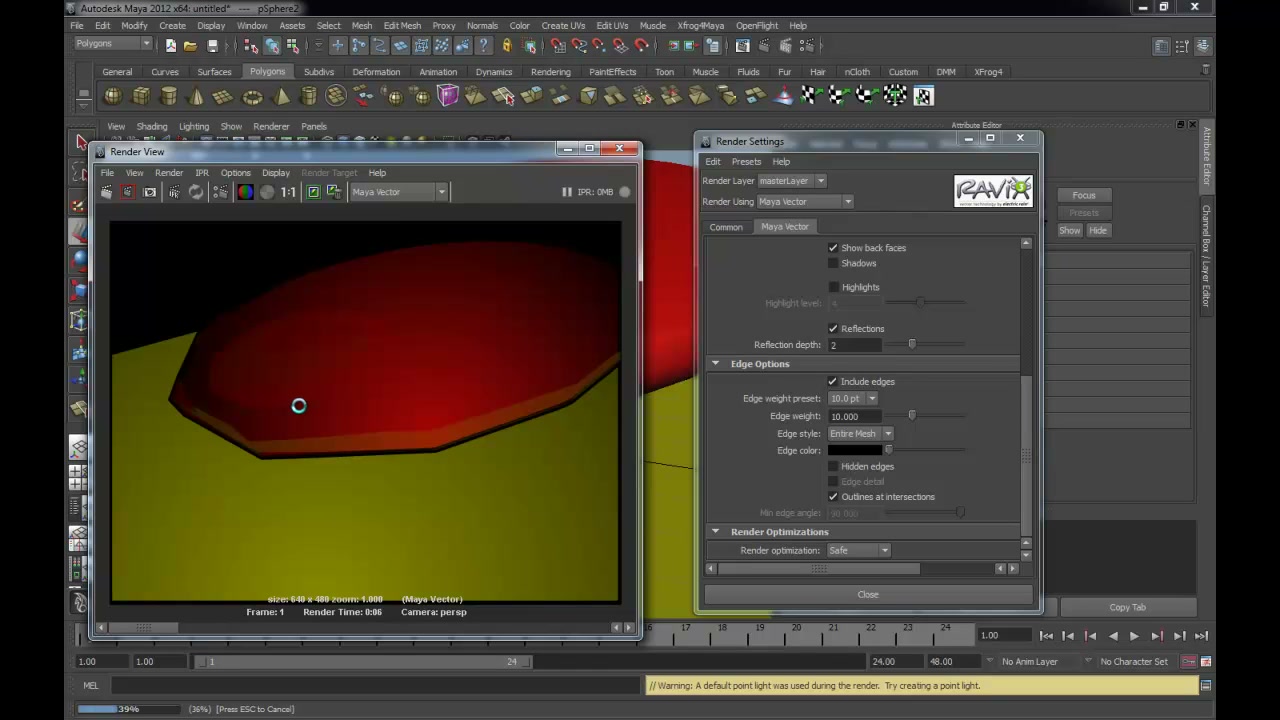This screenshot has width=1280, height=720.
Task: Open Edge weight preset dropdown
Action: point(853,398)
